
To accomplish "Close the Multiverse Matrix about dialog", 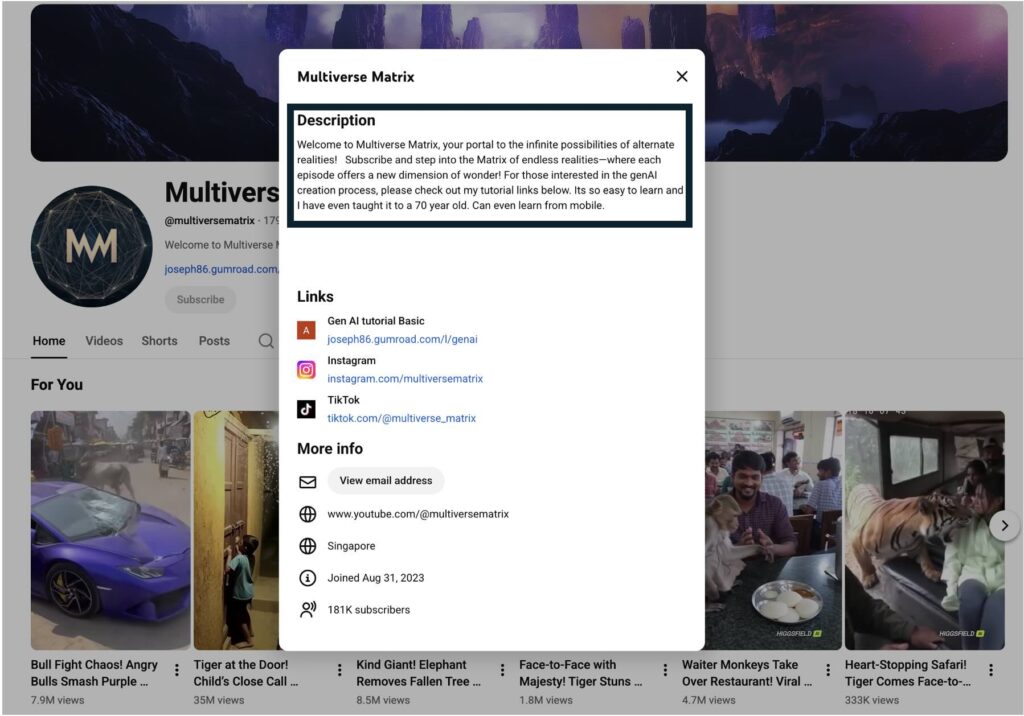I will [x=682, y=77].
